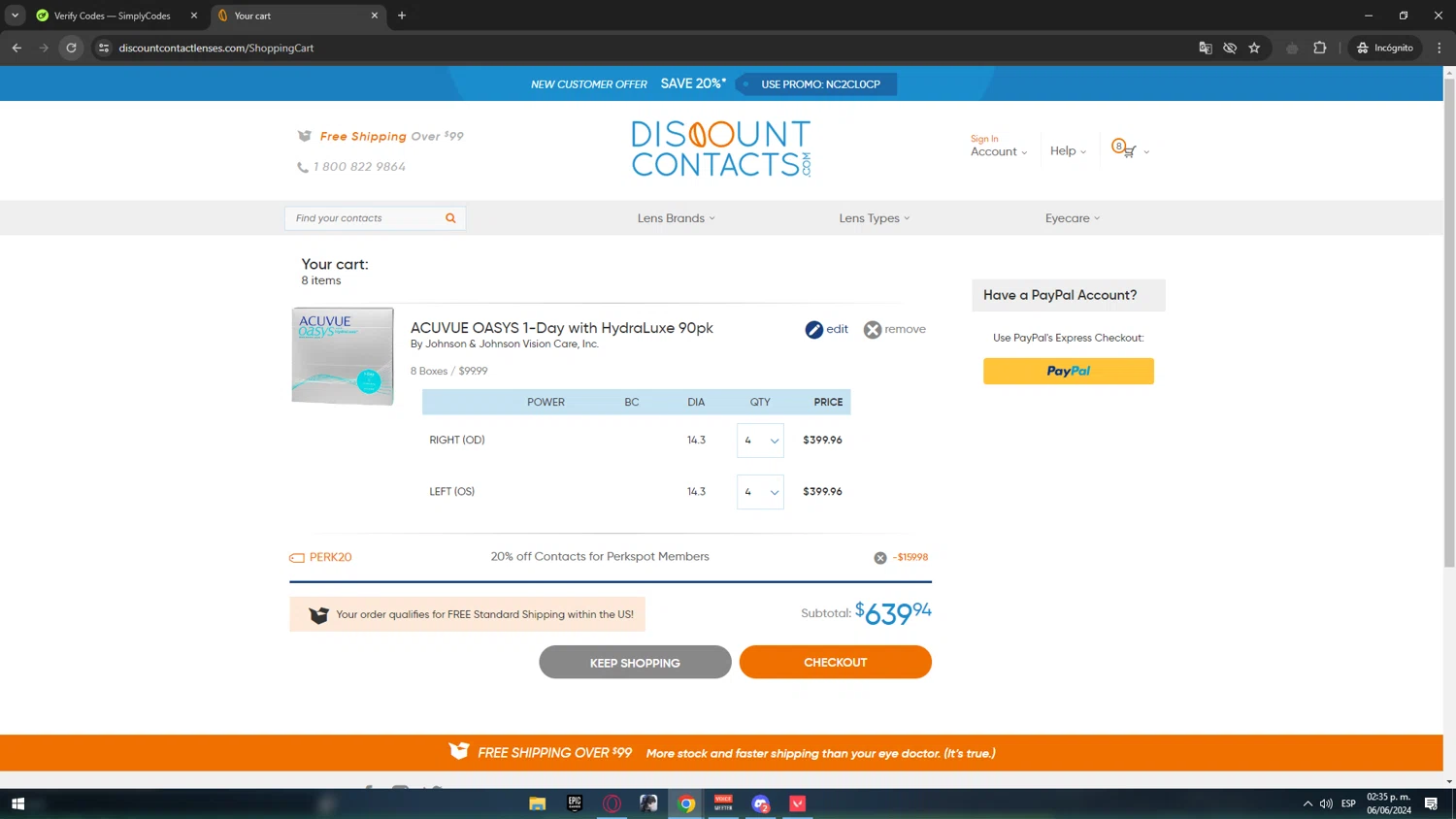Close the Verify Codes SimplyCodes tab
This screenshot has height=819, width=1456.
click(193, 16)
